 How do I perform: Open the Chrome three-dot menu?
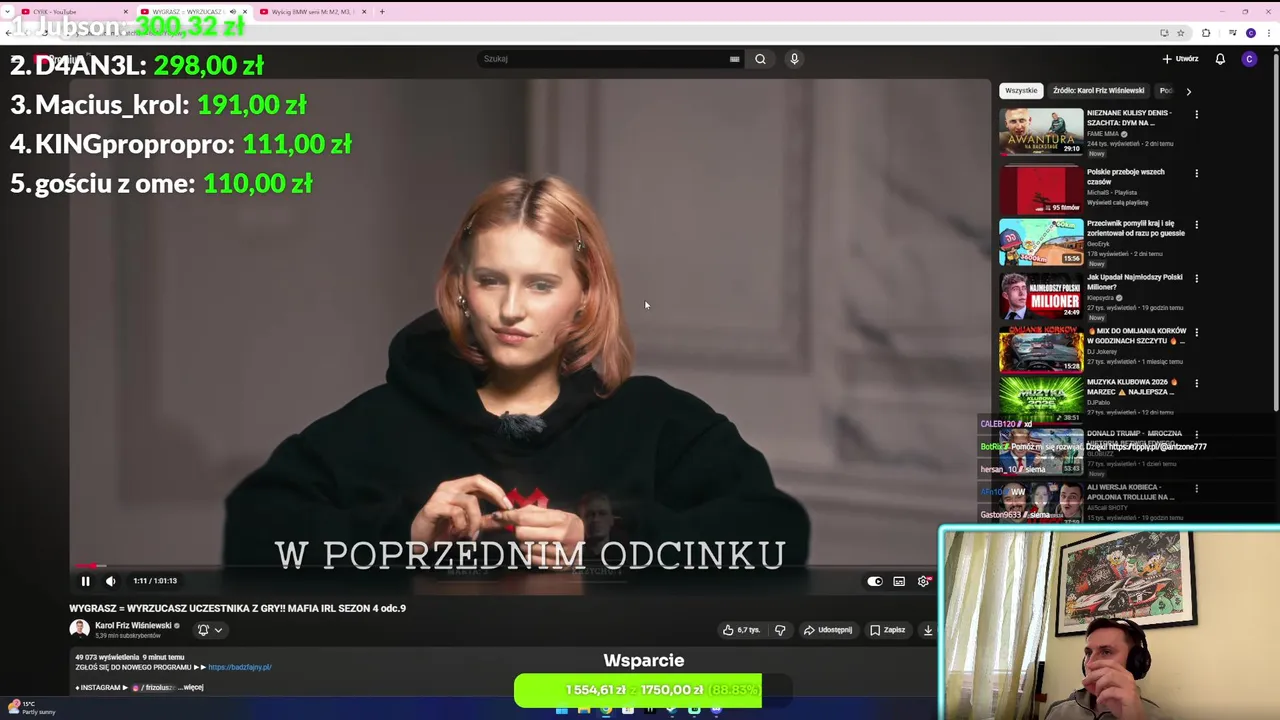tap(1270, 33)
